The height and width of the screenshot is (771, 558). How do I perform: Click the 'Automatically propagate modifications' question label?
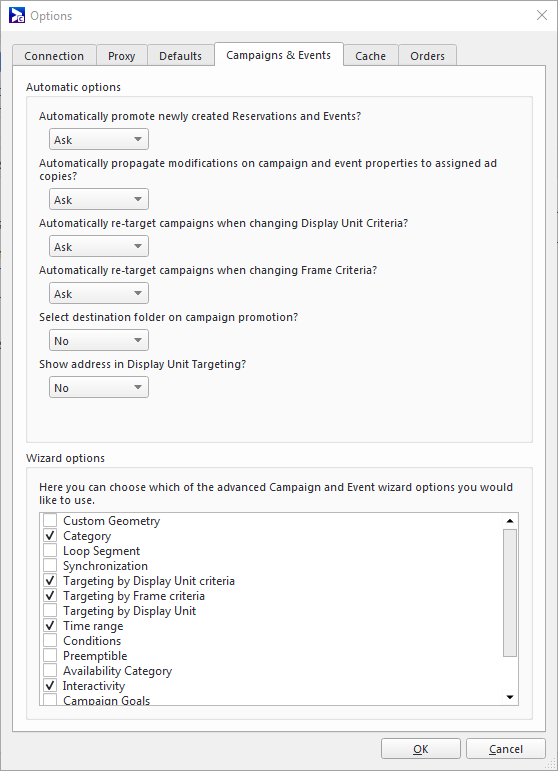(268, 169)
